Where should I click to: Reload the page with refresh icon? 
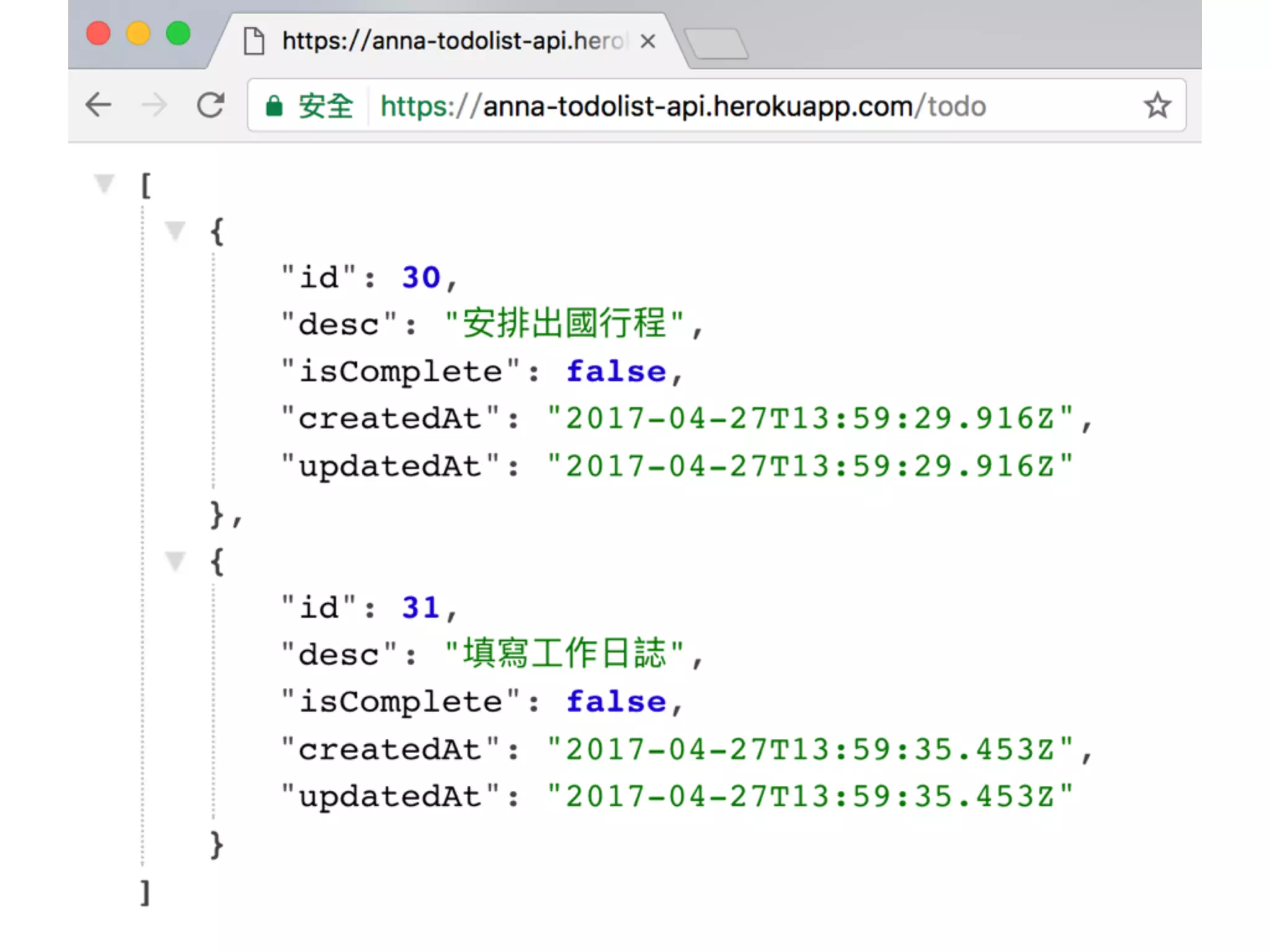[211, 105]
